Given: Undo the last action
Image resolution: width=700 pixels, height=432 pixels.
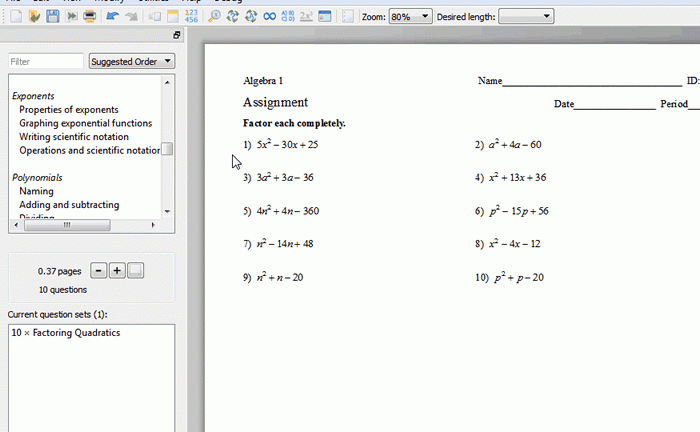Looking at the screenshot, I should click(112, 17).
